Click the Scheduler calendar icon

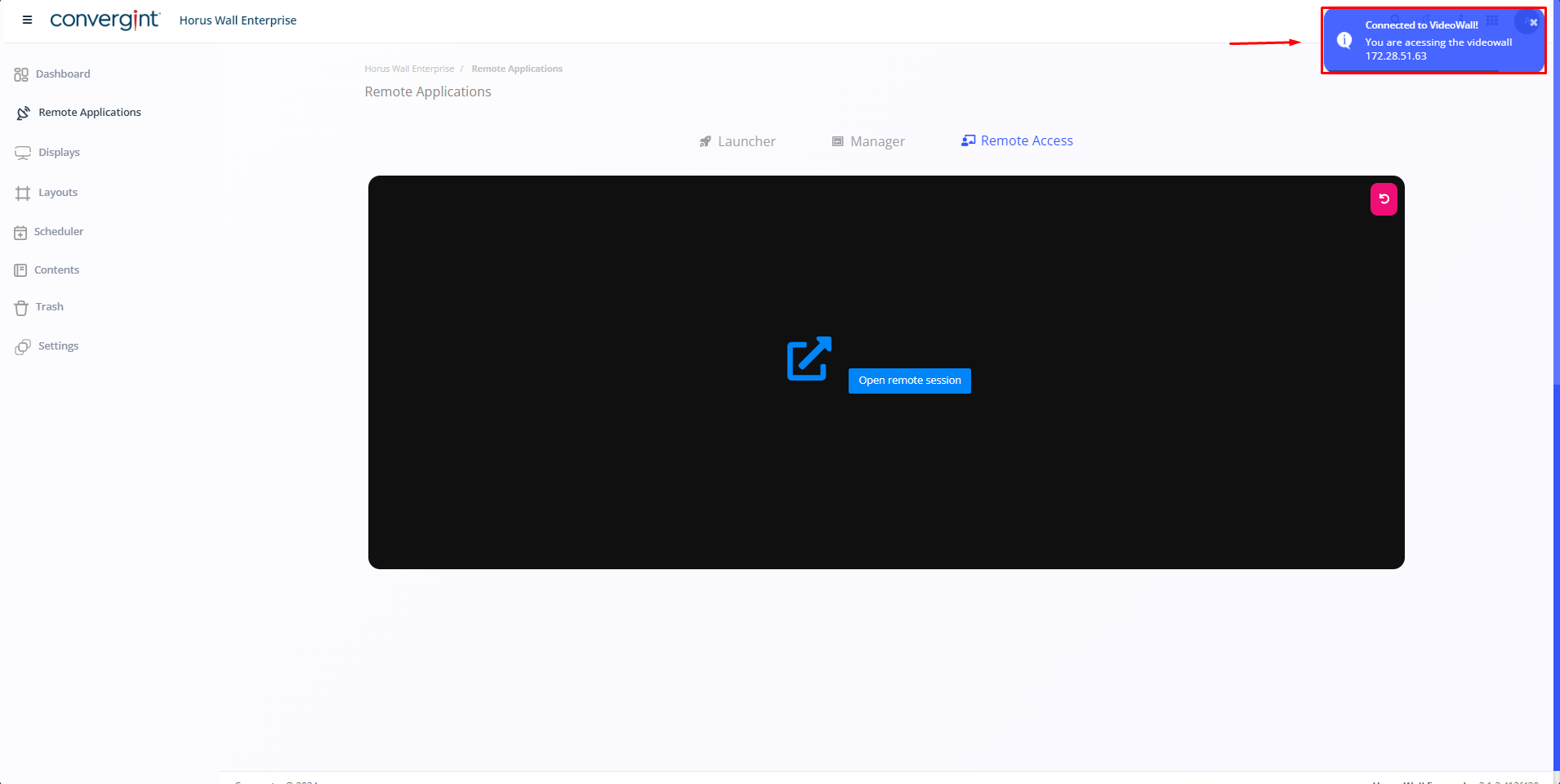click(20, 233)
